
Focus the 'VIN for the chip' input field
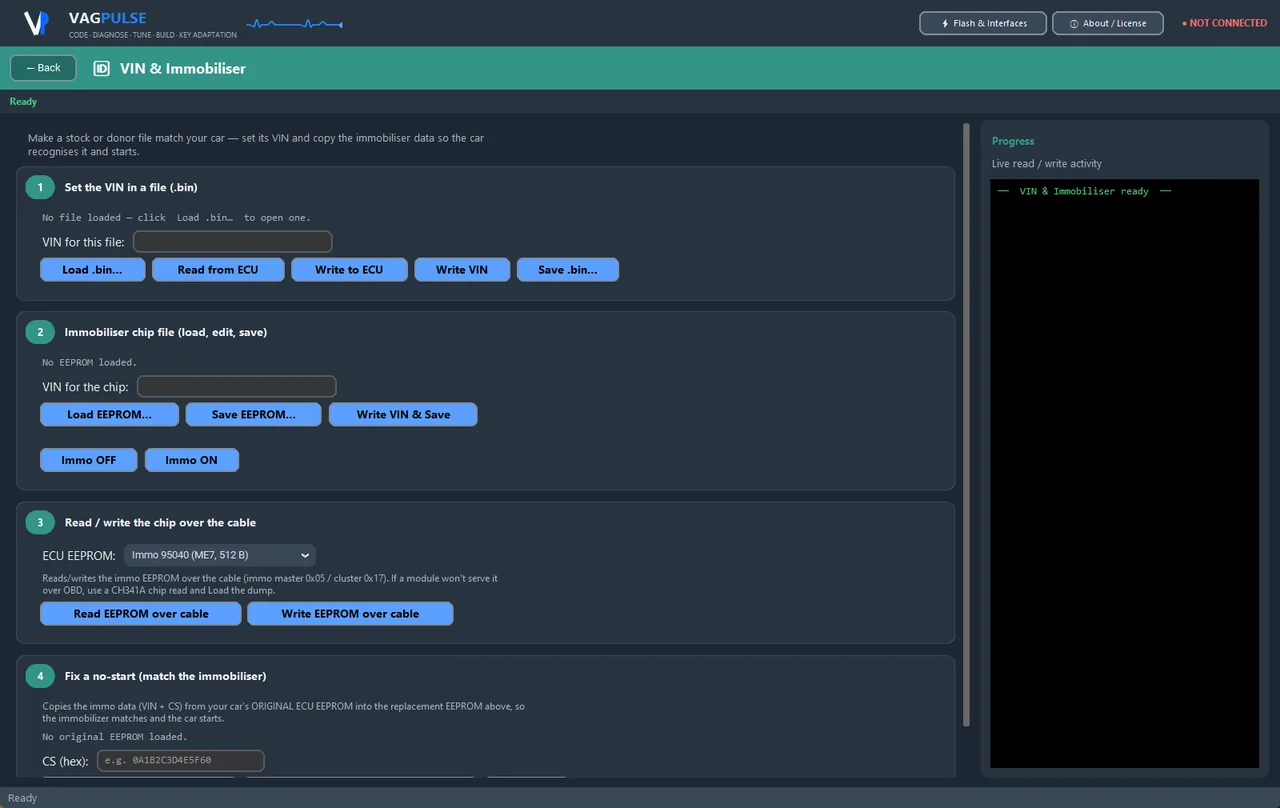[x=236, y=387]
